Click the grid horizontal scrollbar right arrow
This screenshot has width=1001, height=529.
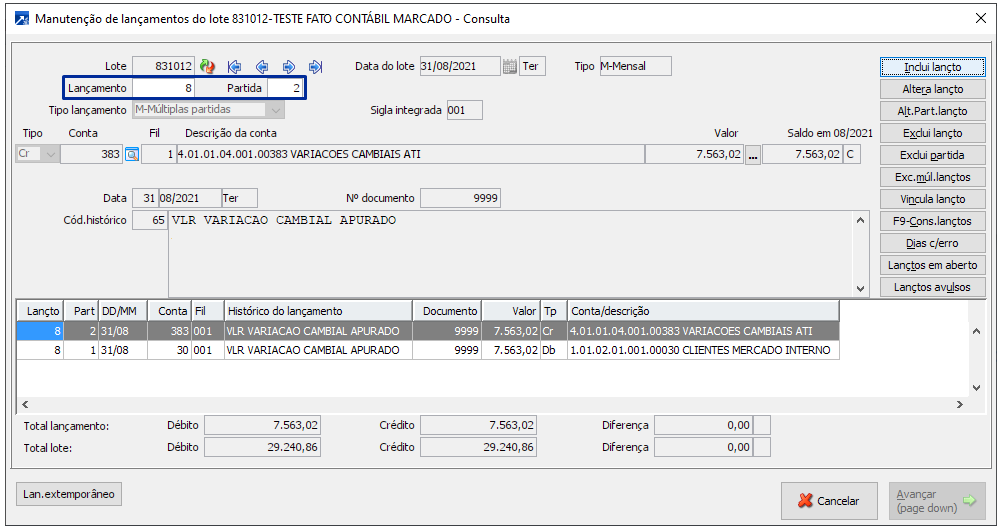pyautogui.click(x=959, y=405)
